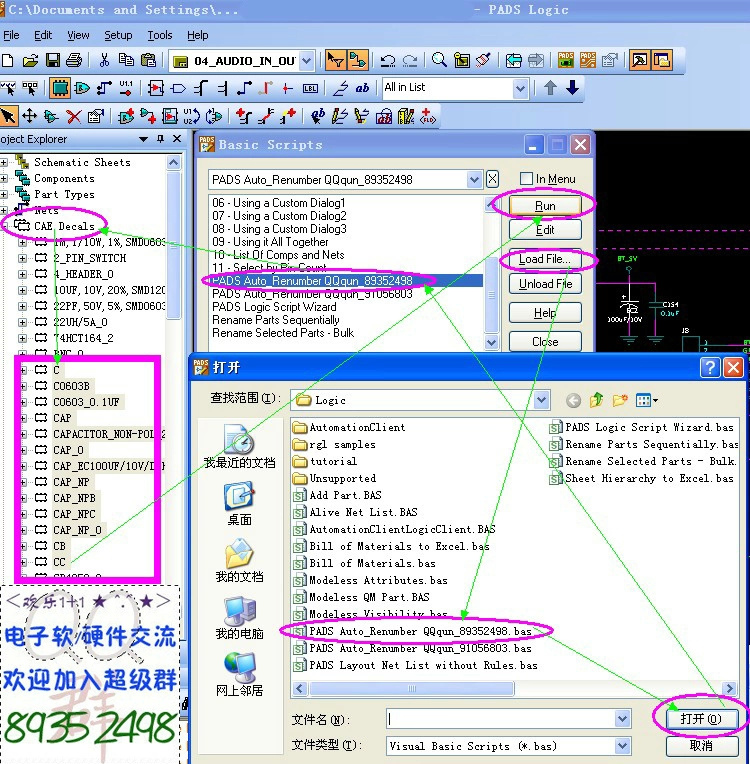This screenshot has width=750, height=764.
Task: Open the file name dropdown arrow
Action: [622, 718]
